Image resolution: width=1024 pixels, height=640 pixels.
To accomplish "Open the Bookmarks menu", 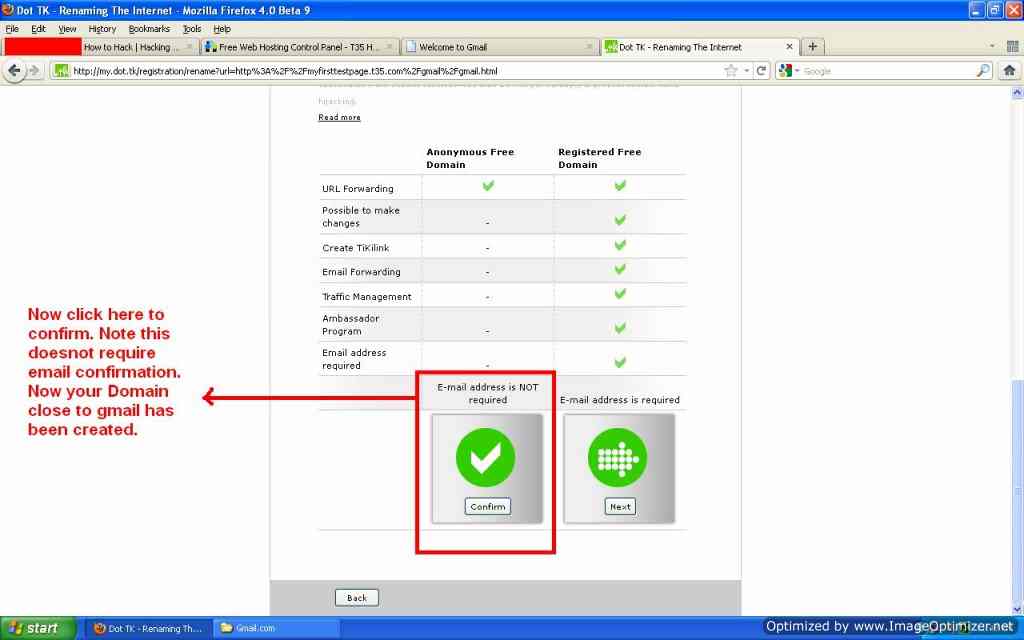I will pyautogui.click(x=147, y=28).
